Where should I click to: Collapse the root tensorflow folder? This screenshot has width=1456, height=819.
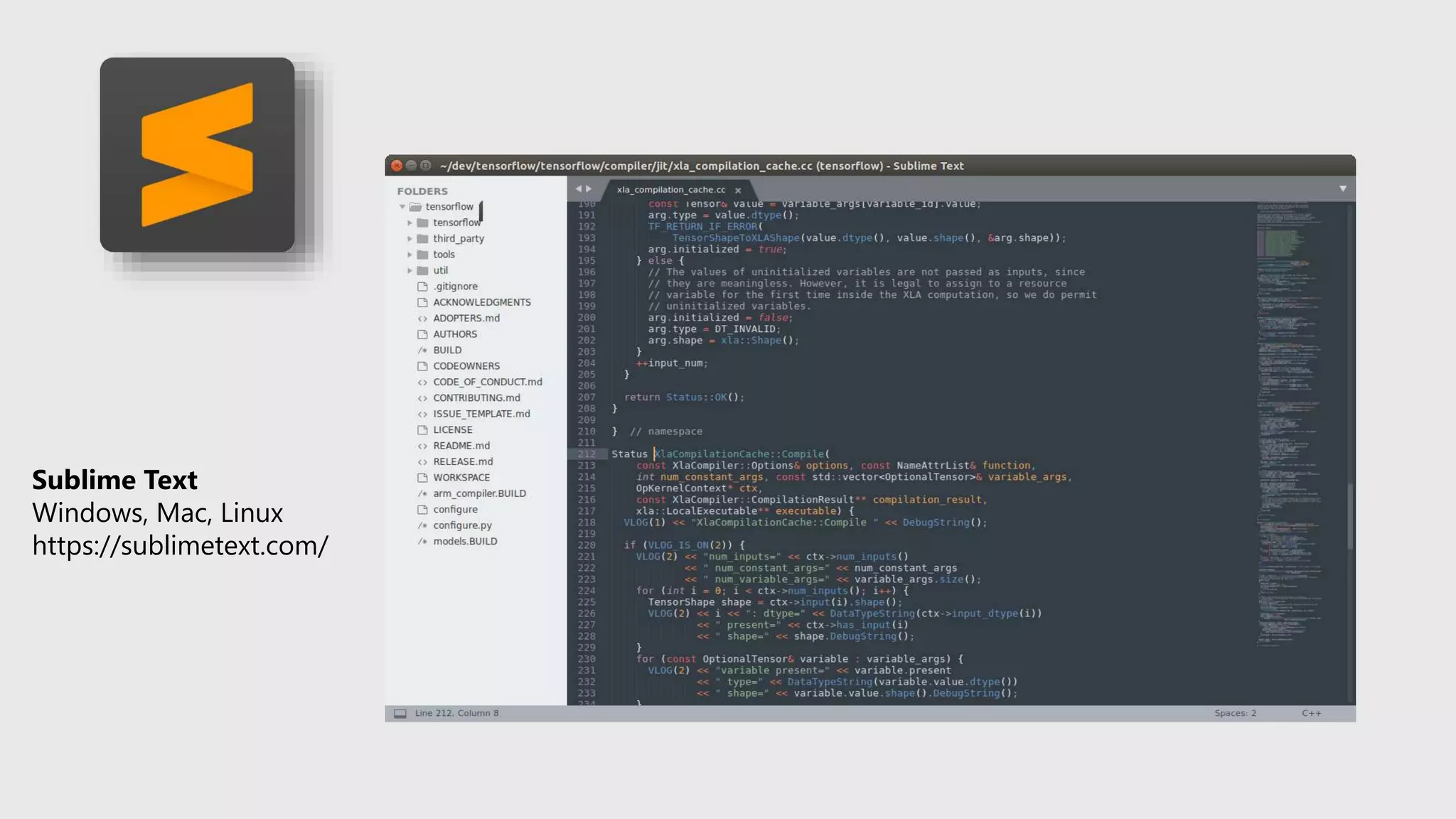point(402,207)
